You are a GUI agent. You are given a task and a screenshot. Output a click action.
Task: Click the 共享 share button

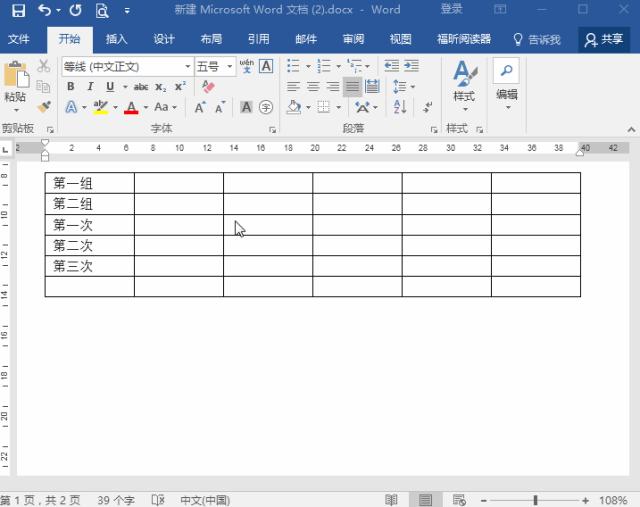[604, 39]
